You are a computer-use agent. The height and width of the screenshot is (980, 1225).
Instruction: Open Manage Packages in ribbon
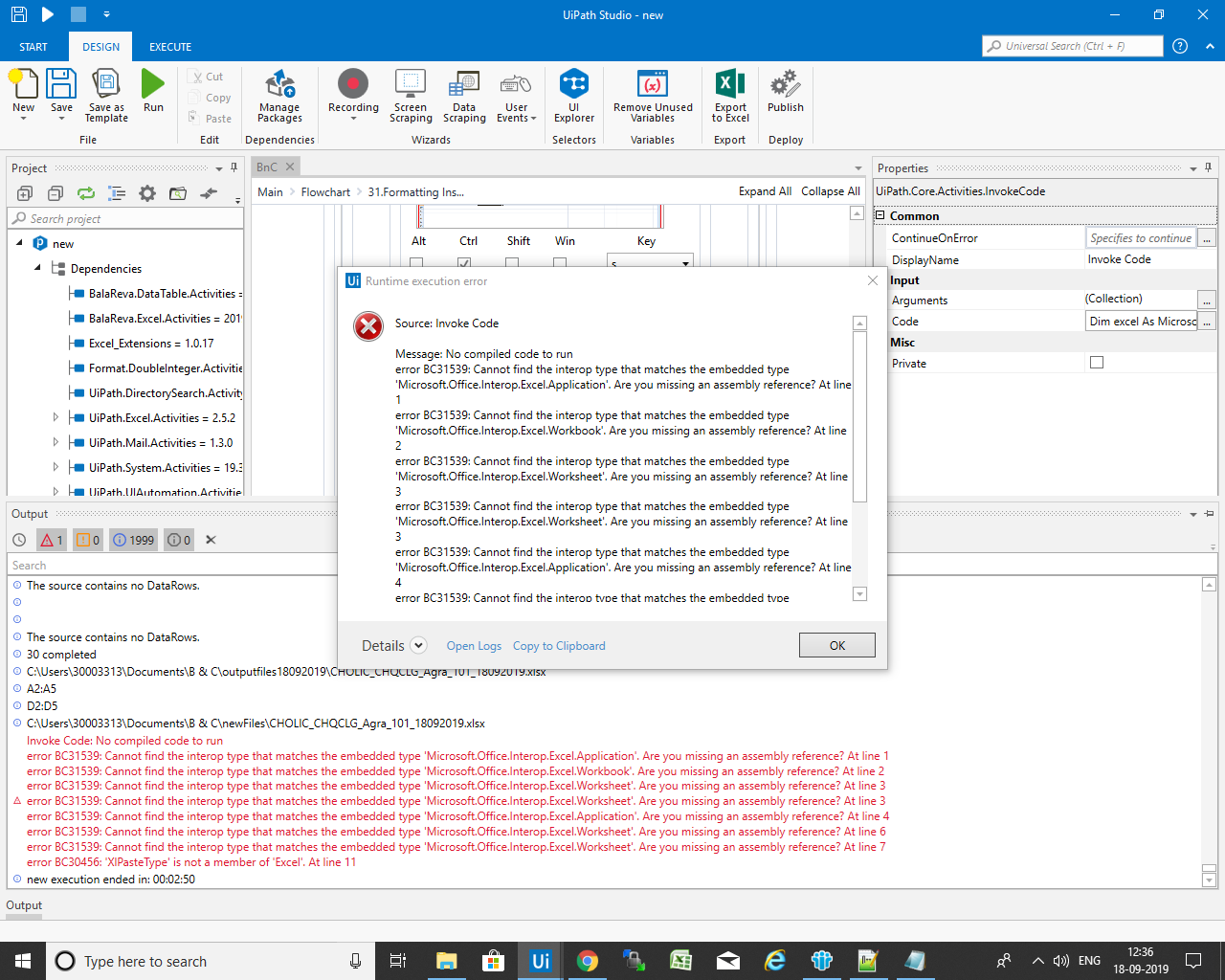pos(279,84)
